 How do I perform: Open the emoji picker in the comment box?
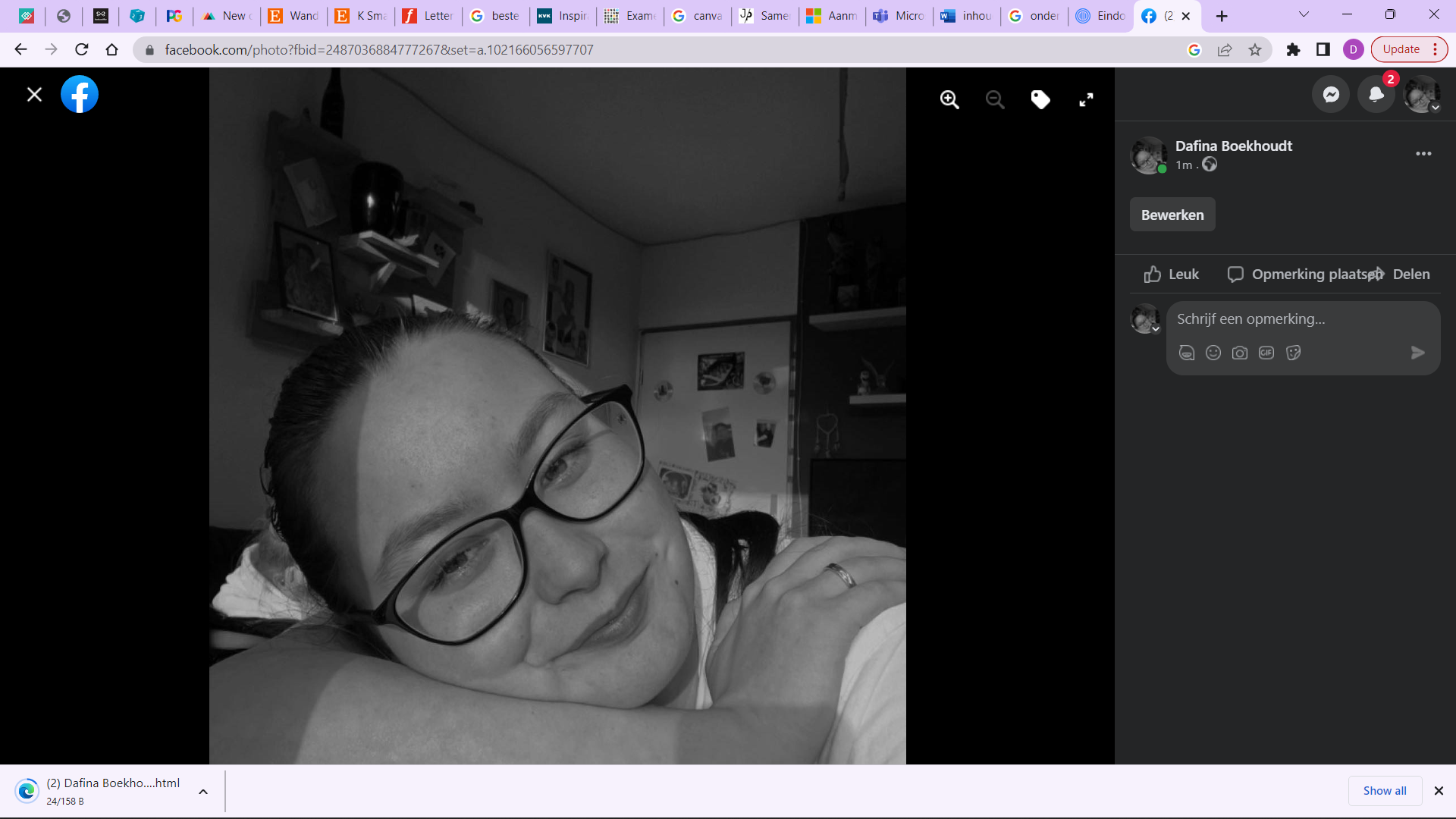pos(1213,353)
